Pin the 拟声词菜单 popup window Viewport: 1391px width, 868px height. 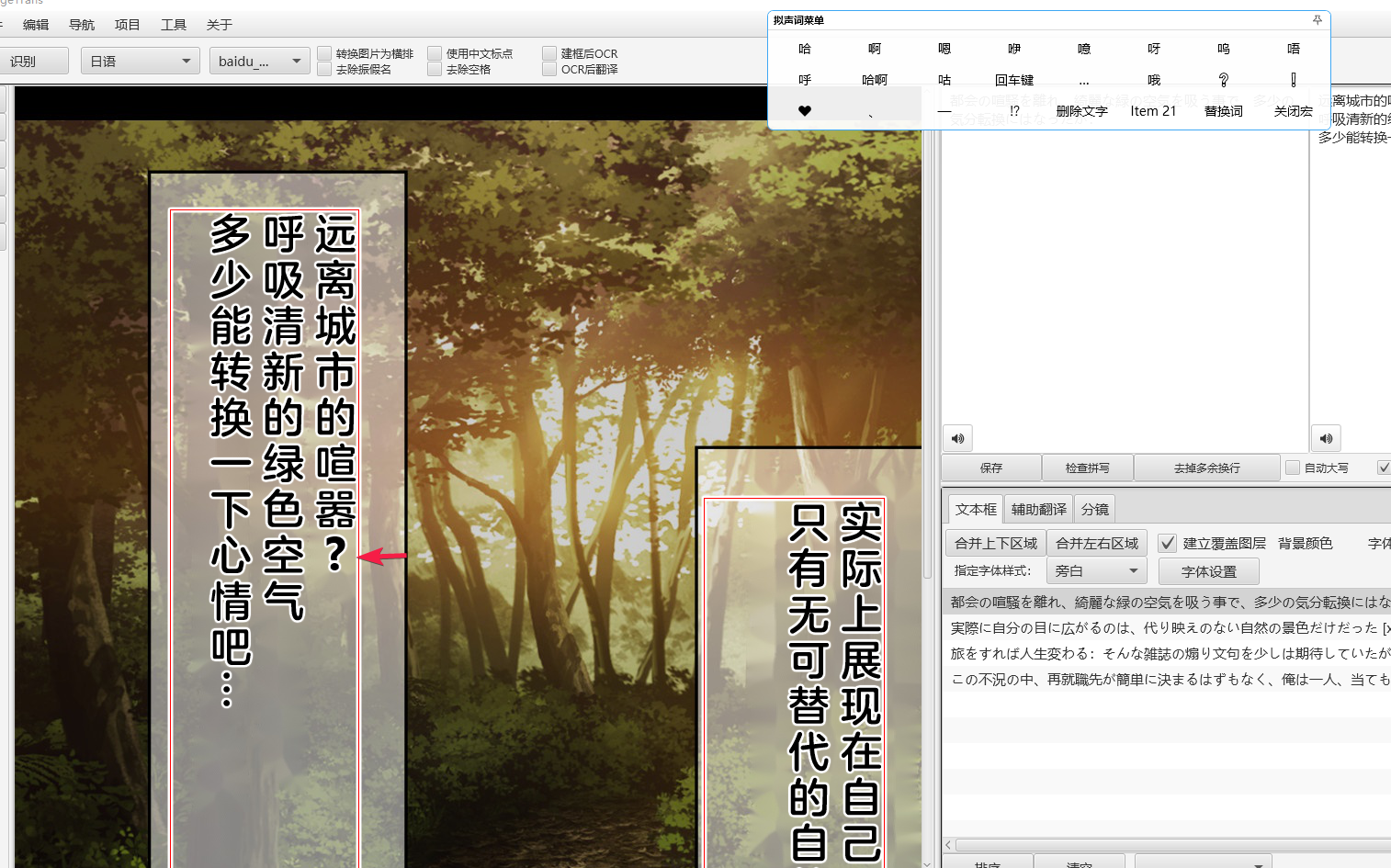[x=1317, y=19]
